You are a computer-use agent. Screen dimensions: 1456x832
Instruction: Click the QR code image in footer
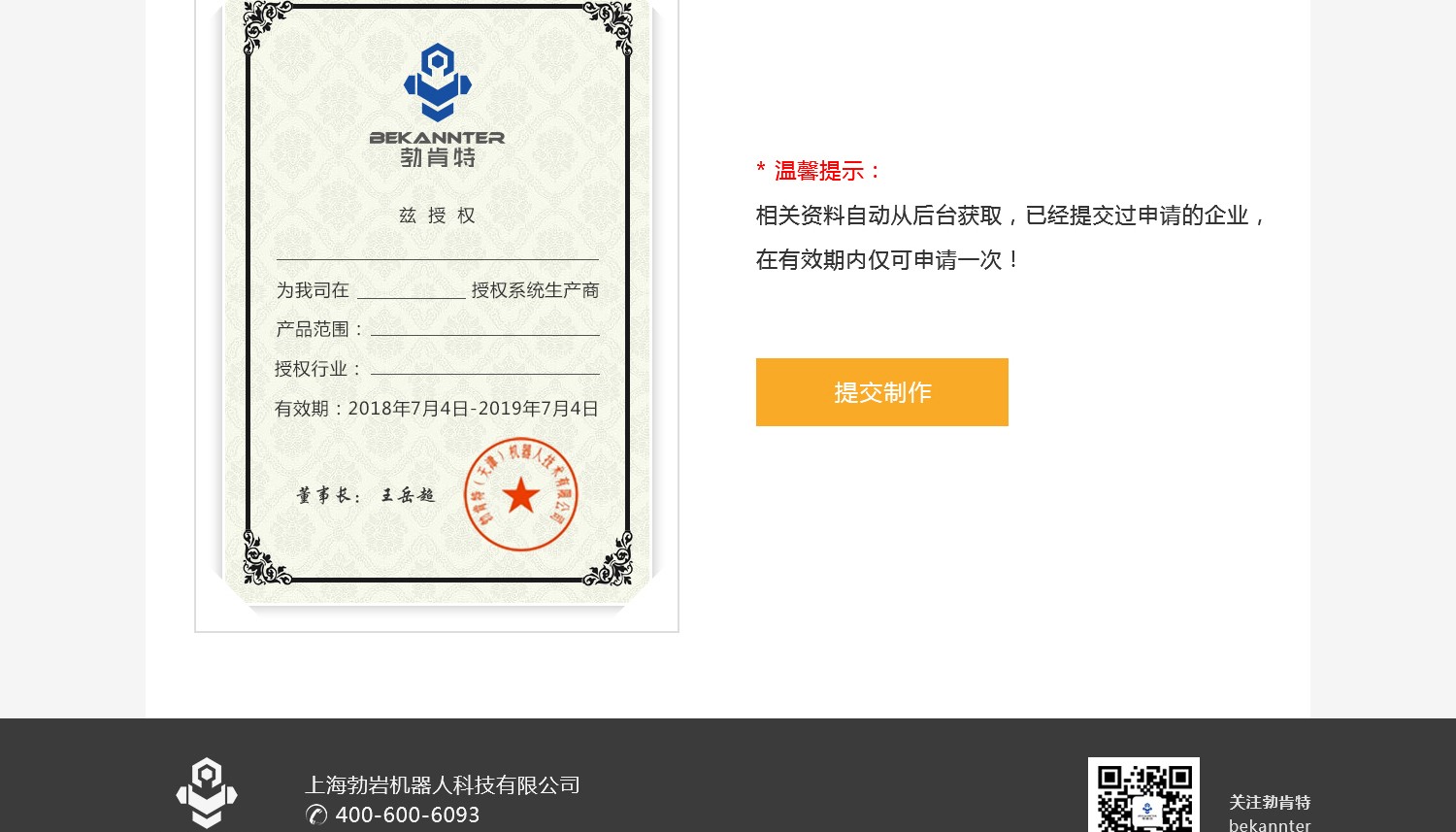coord(1143,794)
